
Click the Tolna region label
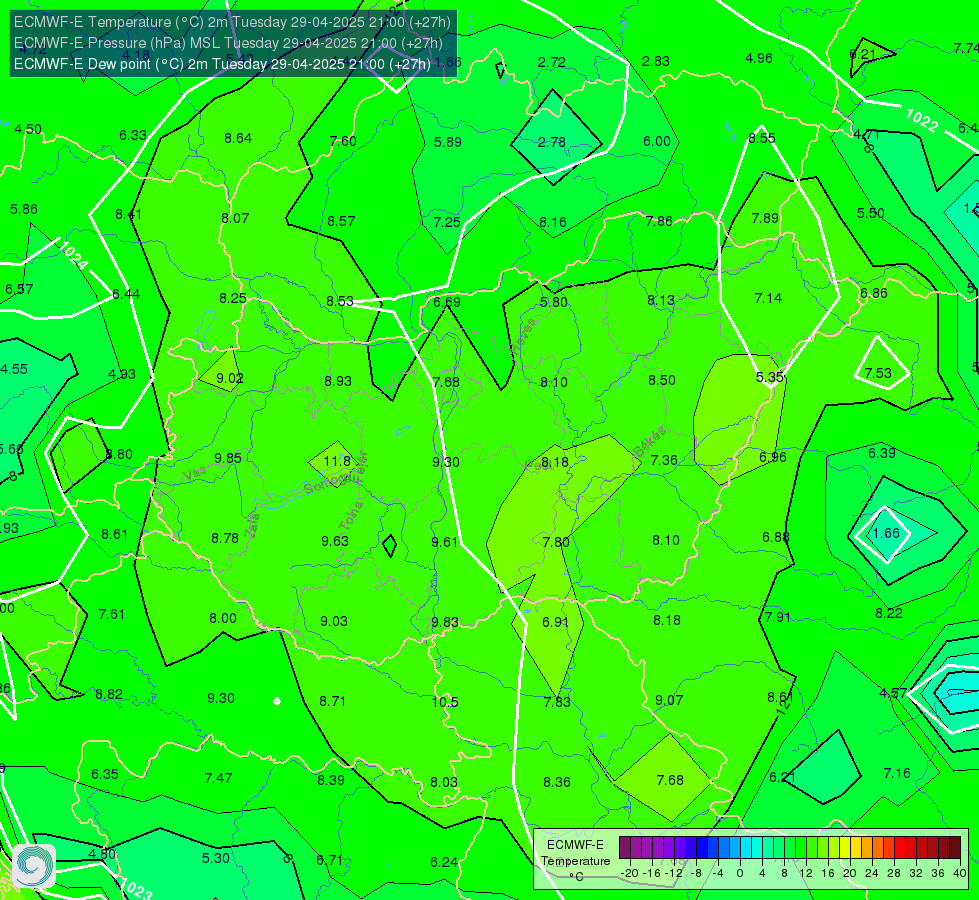350,516
